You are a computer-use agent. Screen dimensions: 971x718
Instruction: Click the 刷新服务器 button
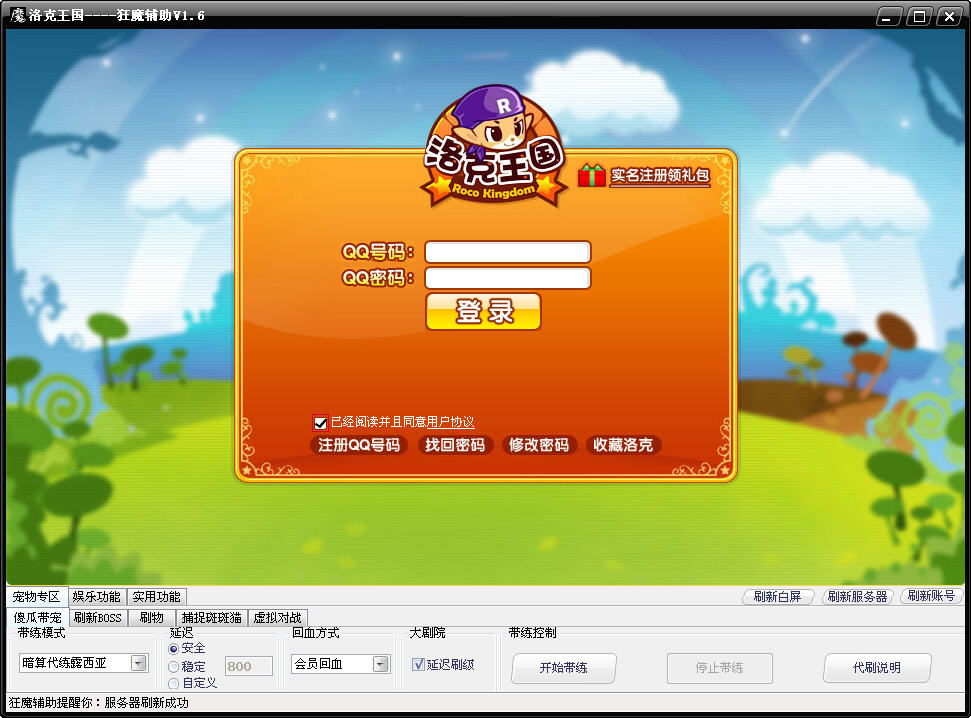(858, 597)
